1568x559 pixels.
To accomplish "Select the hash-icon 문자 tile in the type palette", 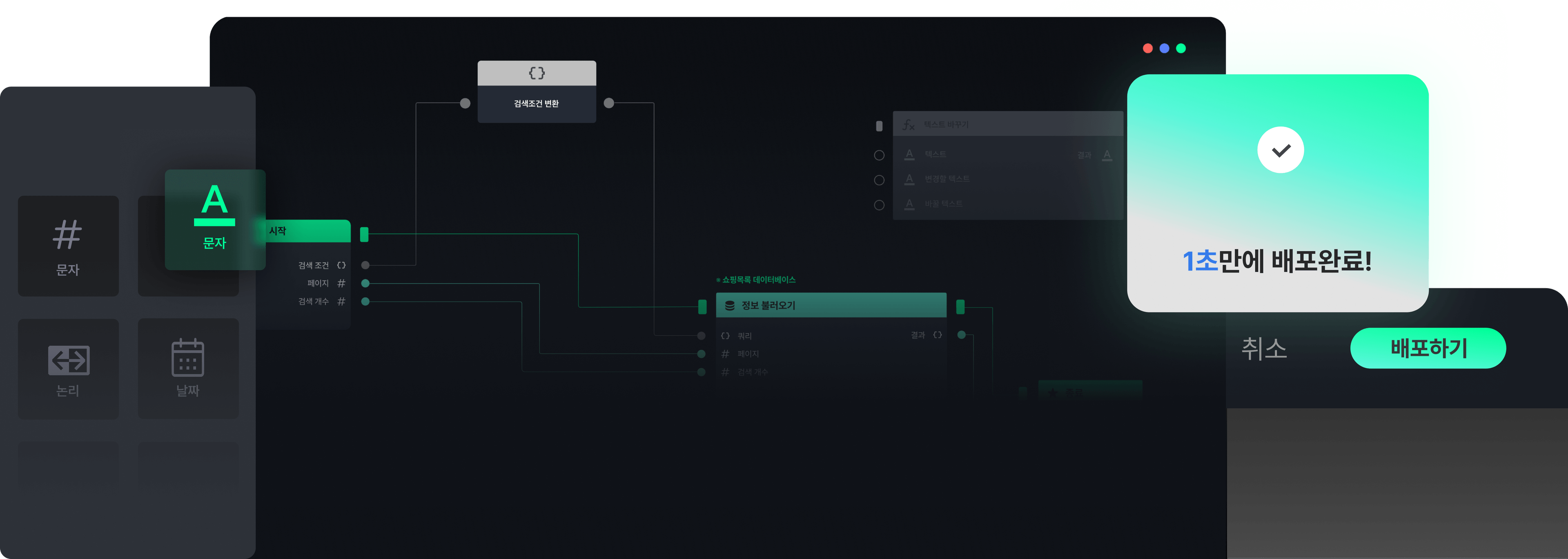I will pos(68,246).
